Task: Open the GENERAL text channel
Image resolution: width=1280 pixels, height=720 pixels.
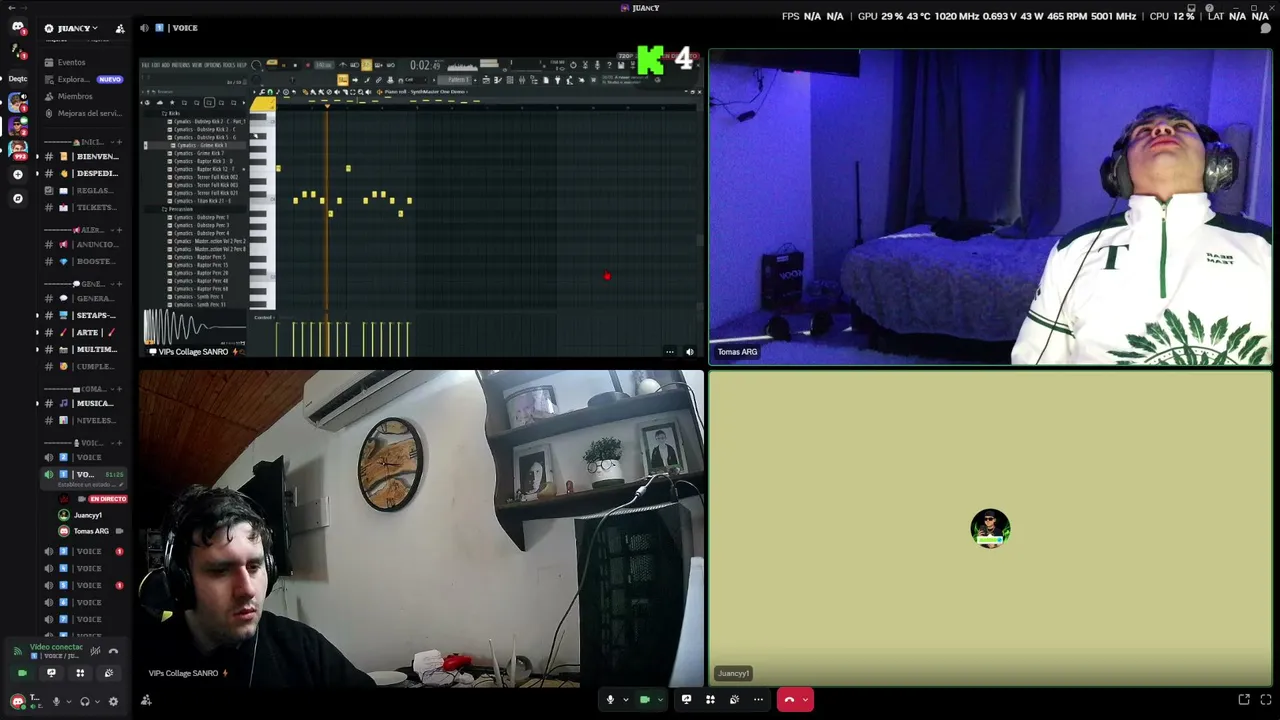Action: [x=84, y=298]
